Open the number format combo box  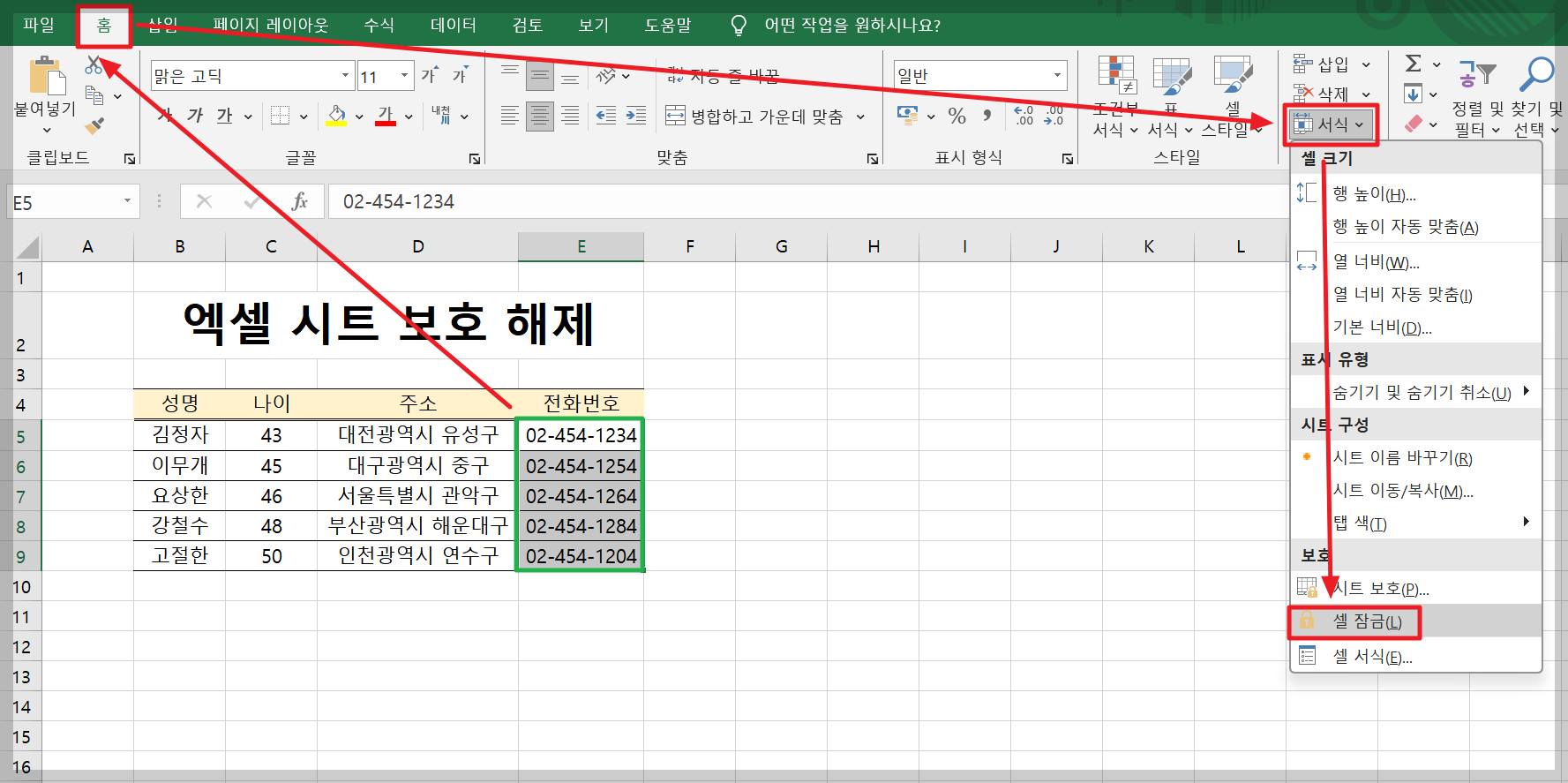979,76
